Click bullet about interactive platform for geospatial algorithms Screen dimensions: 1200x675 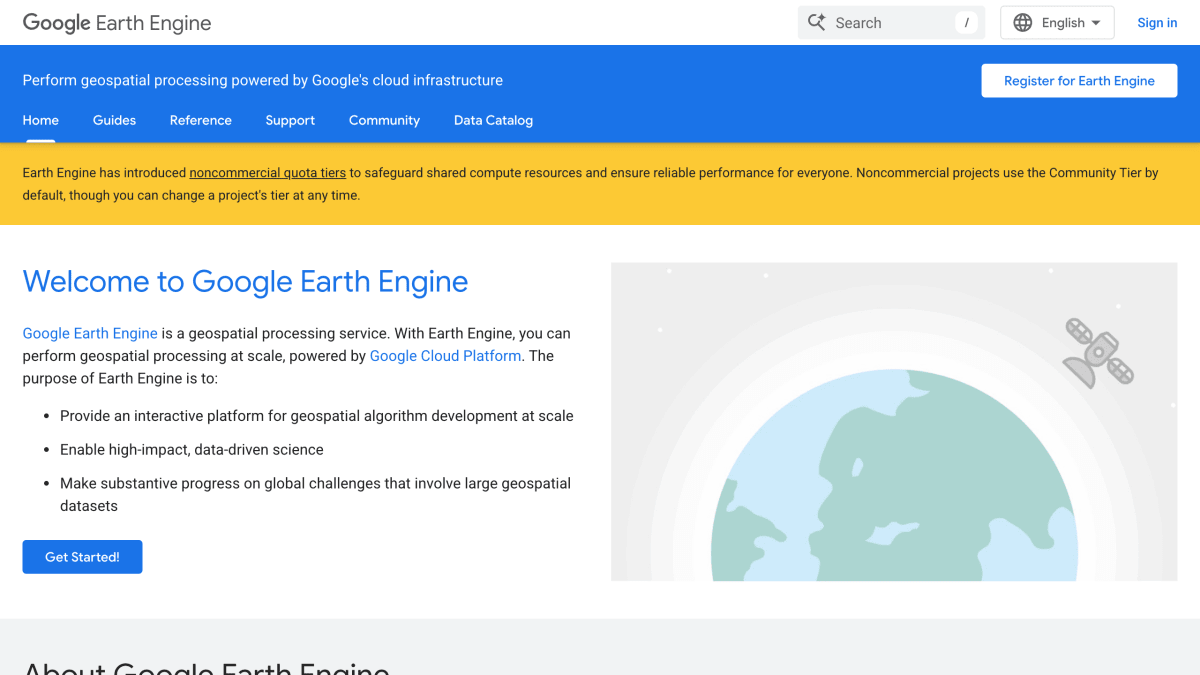click(317, 416)
